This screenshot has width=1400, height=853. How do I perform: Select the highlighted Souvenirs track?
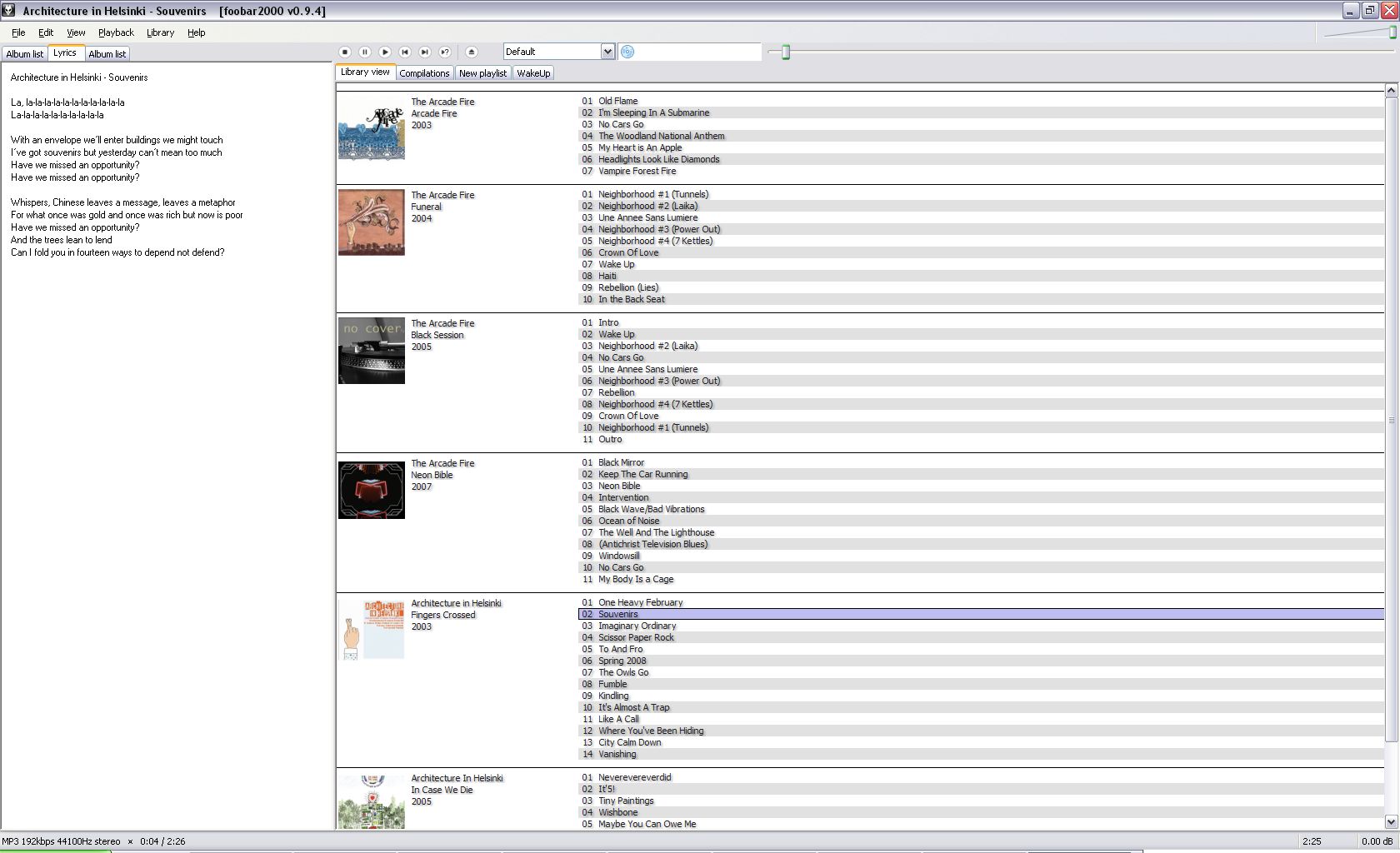(981, 614)
